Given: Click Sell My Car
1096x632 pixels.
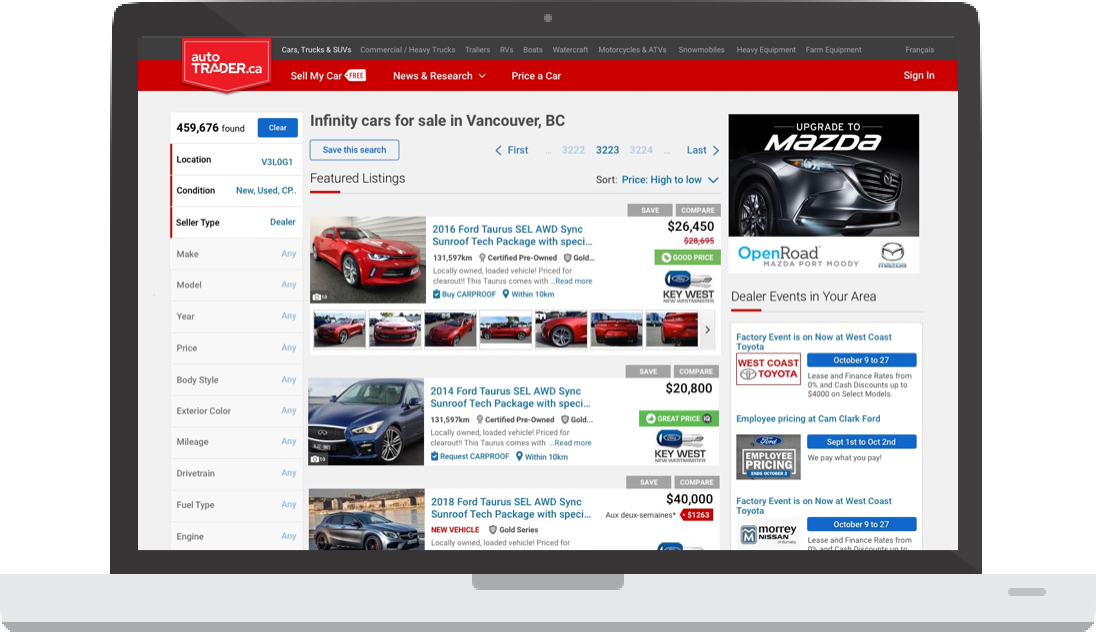Looking at the screenshot, I should click(x=316, y=76).
